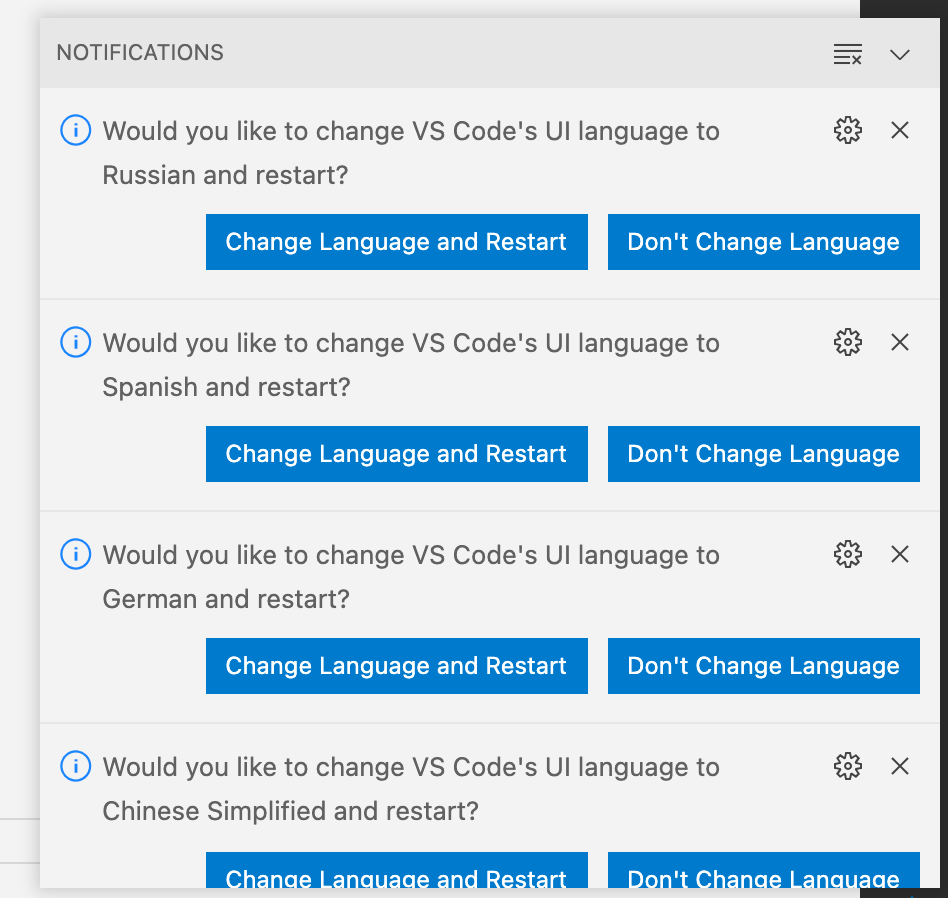Click info icon on German notification
This screenshot has height=898, width=948.
point(76,554)
